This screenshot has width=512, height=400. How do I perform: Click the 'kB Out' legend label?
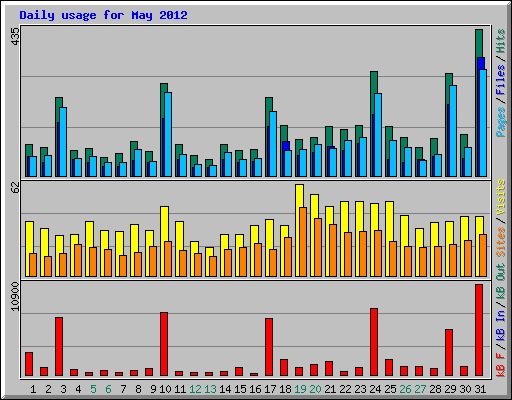click(x=501, y=281)
